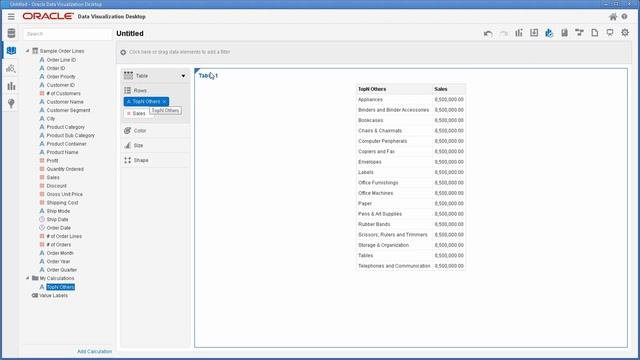This screenshot has height=360, width=640.
Task: Click the Size drop target
Action: (x=155, y=145)
